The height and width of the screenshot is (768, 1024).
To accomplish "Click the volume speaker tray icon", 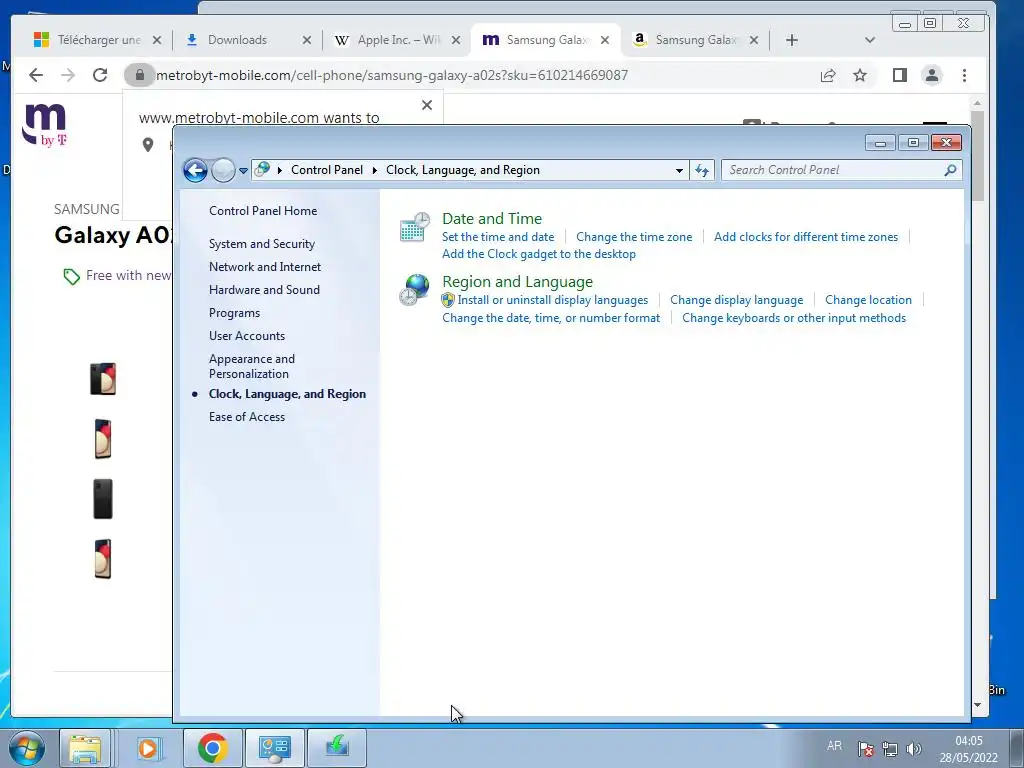I will pyautogui.click(x=914, y=748).
